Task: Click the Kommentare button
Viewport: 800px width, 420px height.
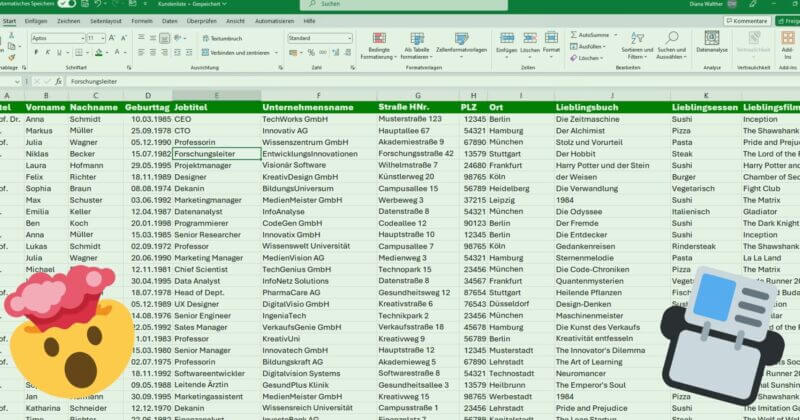Action: click(747, 21)
